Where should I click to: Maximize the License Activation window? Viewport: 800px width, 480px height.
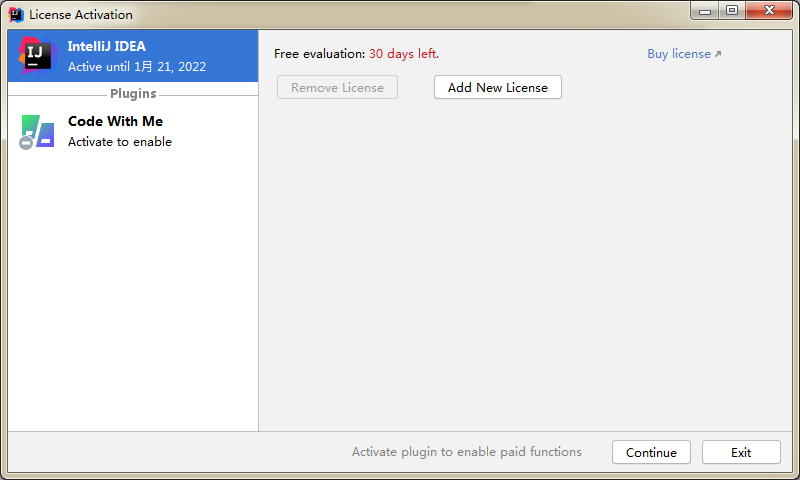pyautogui.click(x=732, y=10)
